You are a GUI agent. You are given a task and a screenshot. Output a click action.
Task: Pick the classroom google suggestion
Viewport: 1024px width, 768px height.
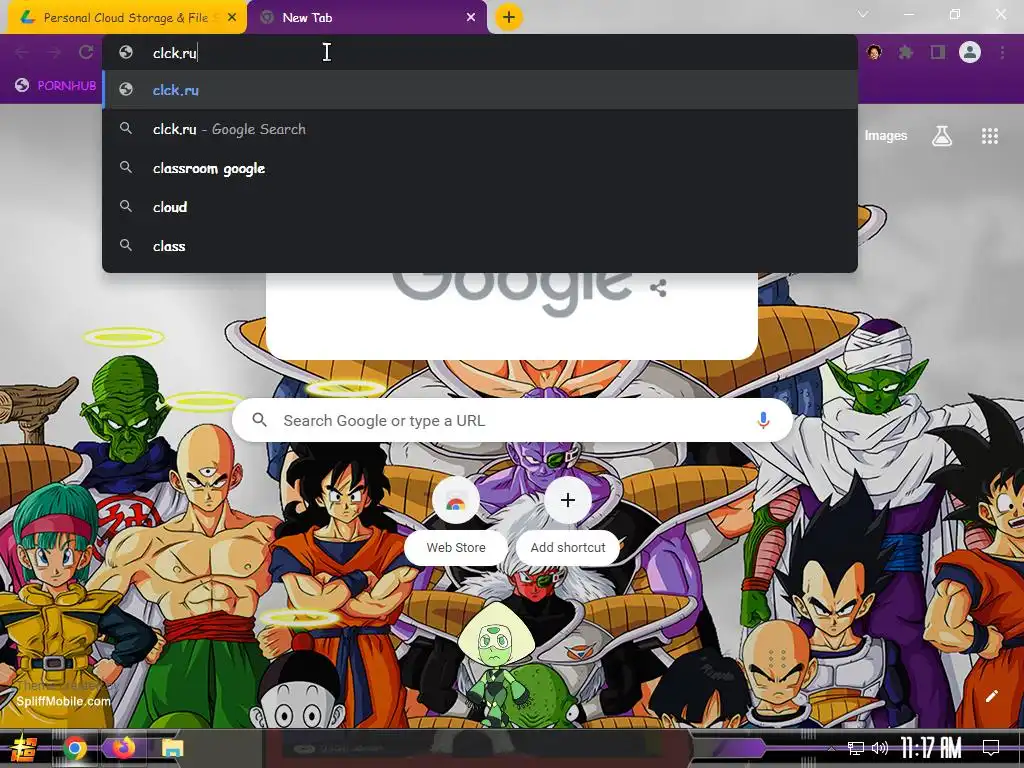(x=480, y=168)
